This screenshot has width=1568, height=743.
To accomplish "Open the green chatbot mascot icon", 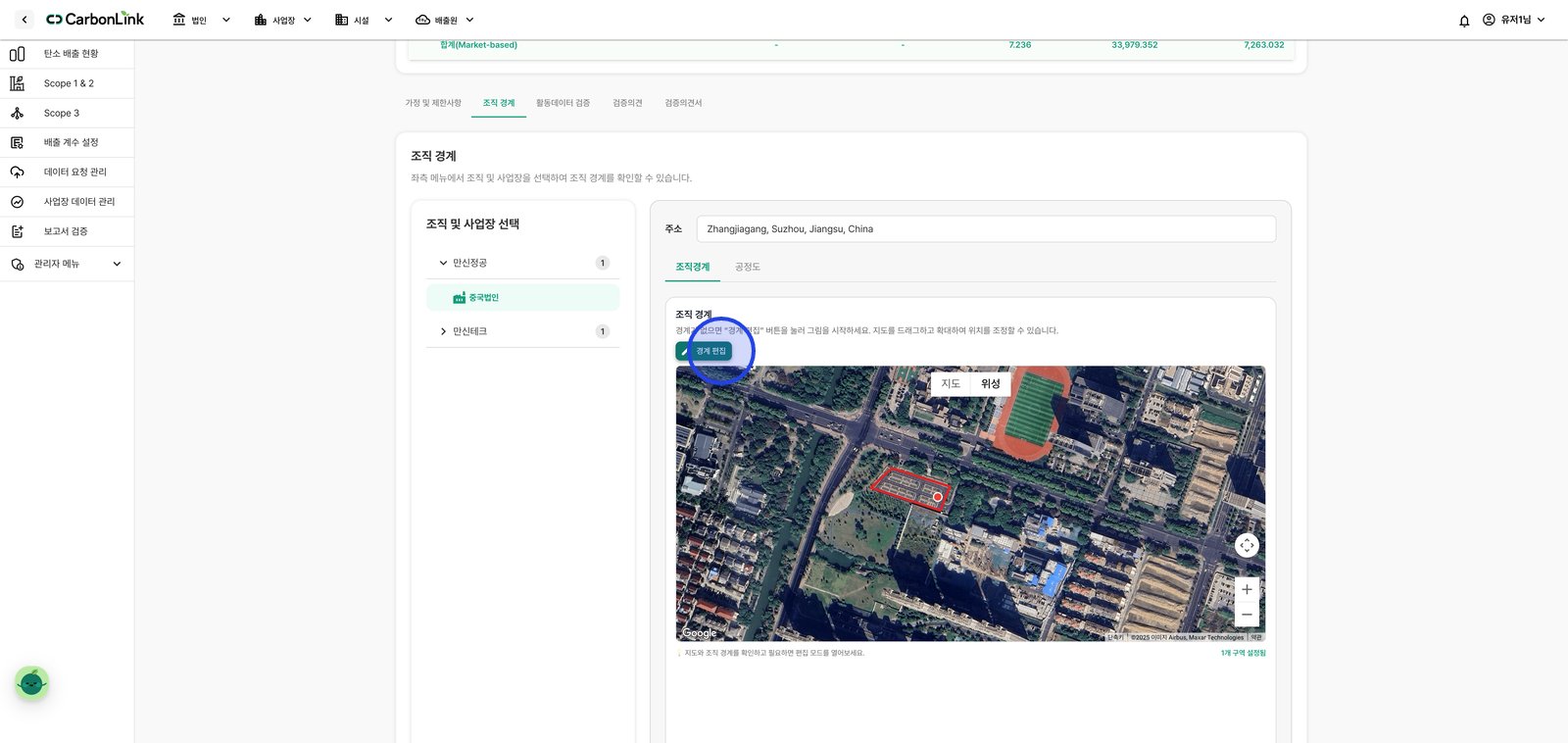I will pos(31,682).
